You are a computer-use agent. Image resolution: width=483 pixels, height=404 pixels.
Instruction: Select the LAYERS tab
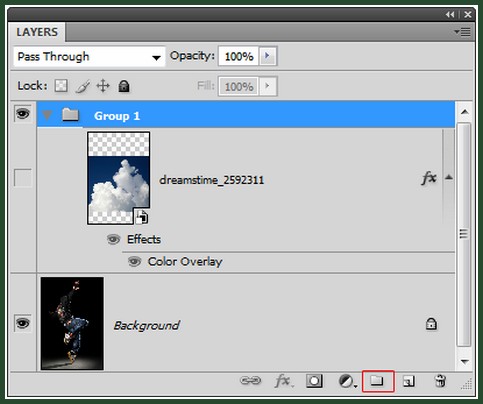point(37,32)
